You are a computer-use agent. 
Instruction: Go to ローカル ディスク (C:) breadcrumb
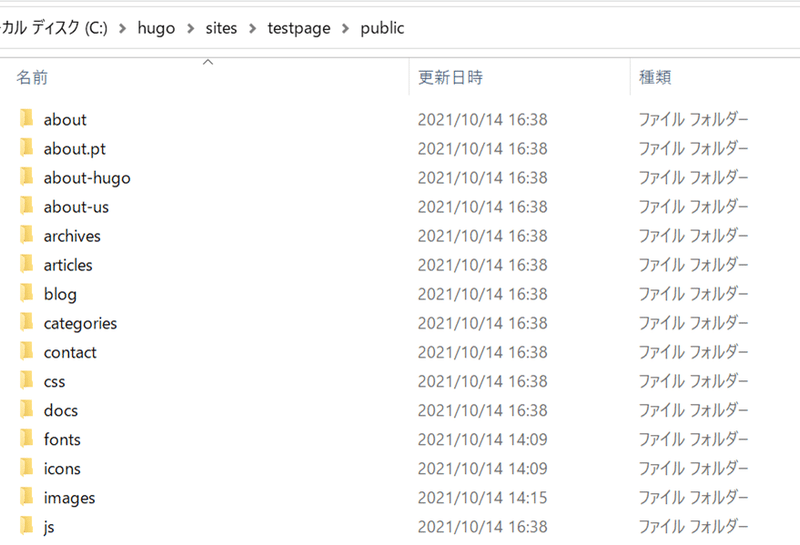pyautogui.click(x=54, y=28)
